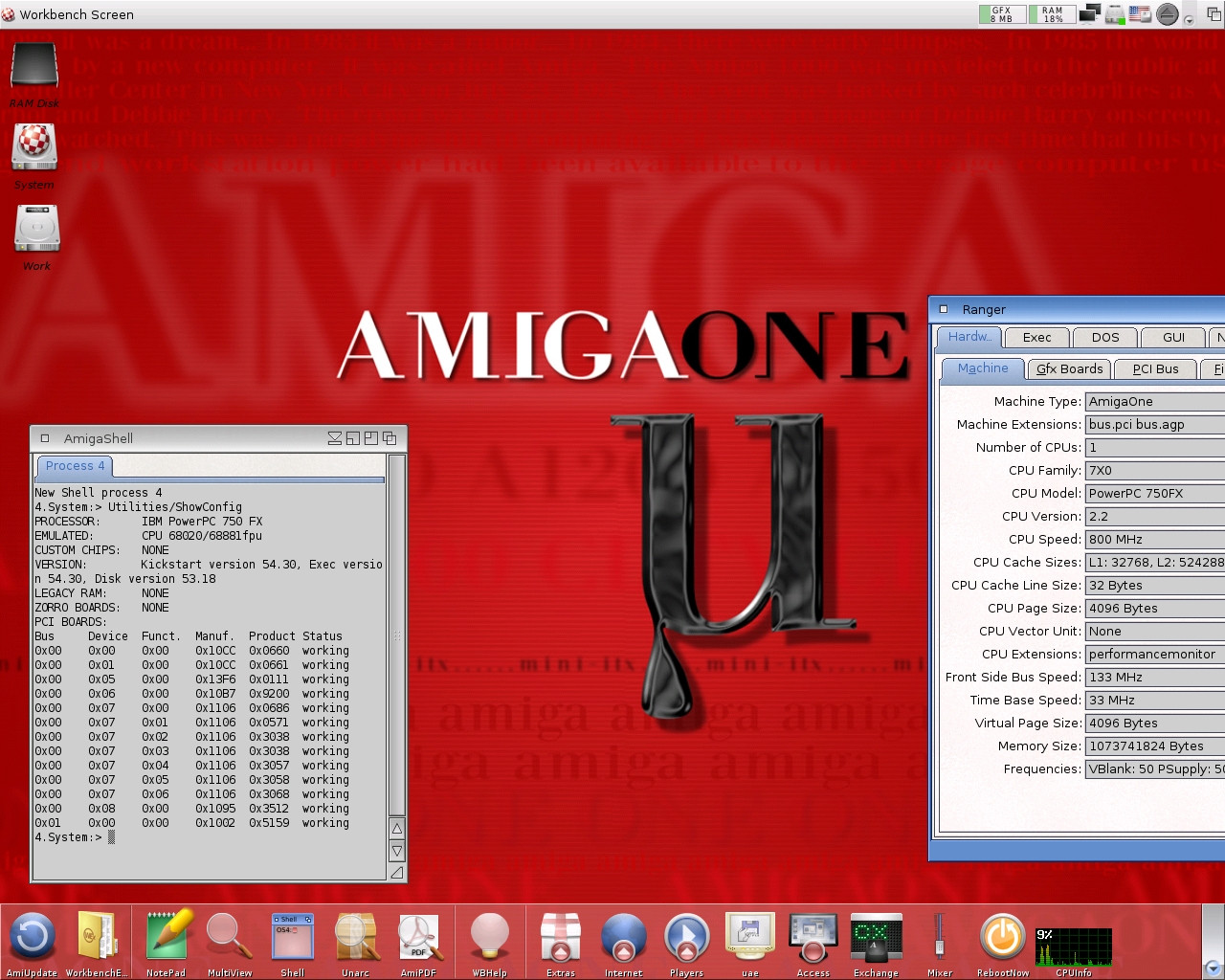The height and width of the screenshot is (980, 1225).
Task: Click the GFX memory gauge
Action: coord(1001,14)
